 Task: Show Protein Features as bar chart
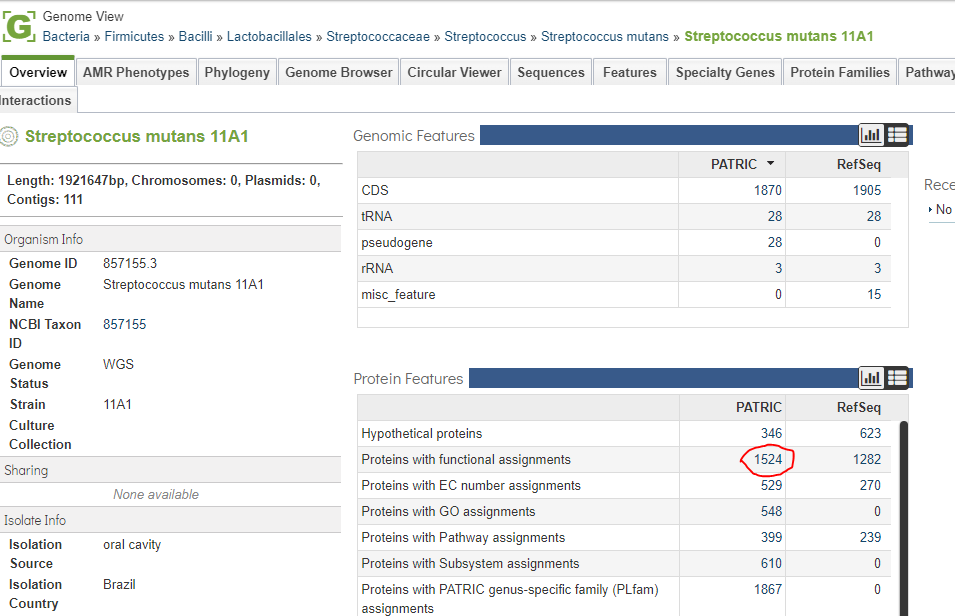click(872, 378)
